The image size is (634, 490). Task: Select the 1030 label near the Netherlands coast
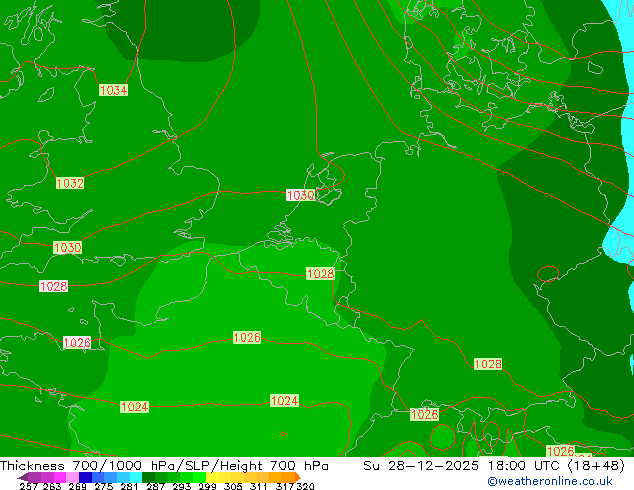(x=300, y=195)
